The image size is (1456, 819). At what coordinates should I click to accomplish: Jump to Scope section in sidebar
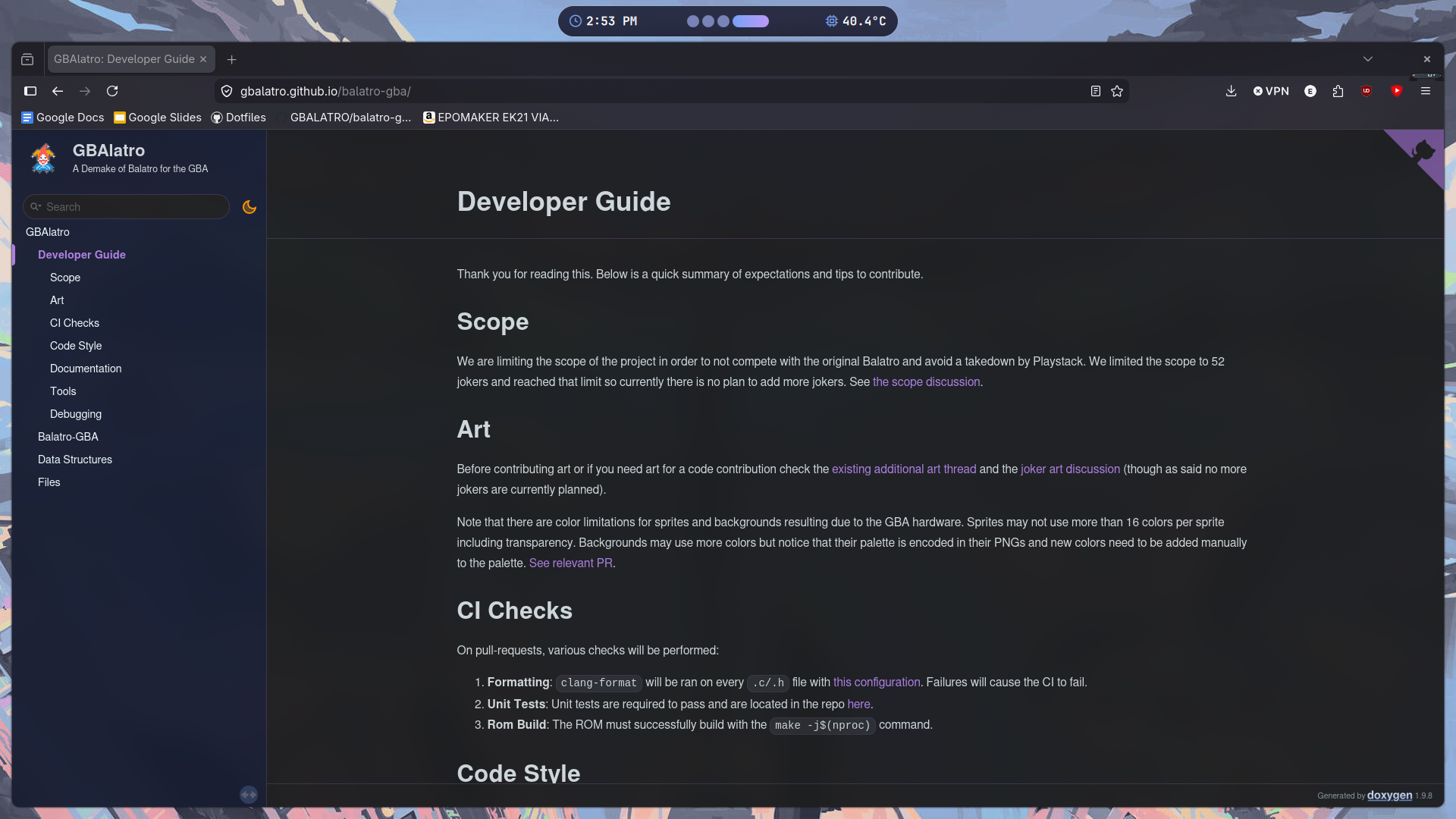(65, 278)
